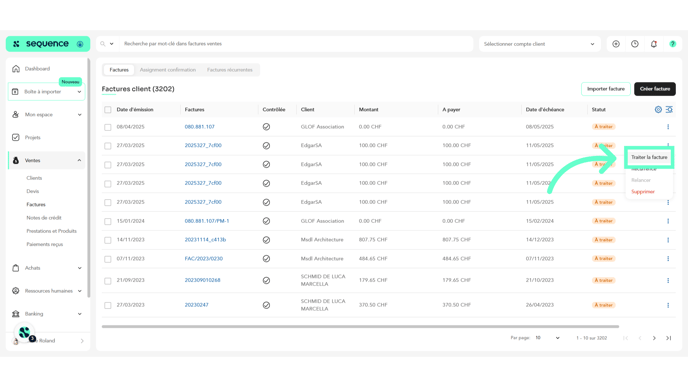This screenshot has width=688, height=387.
Task: Choose Relancer in the context menu
Action: pyautogui.click(x=641, y=180)
